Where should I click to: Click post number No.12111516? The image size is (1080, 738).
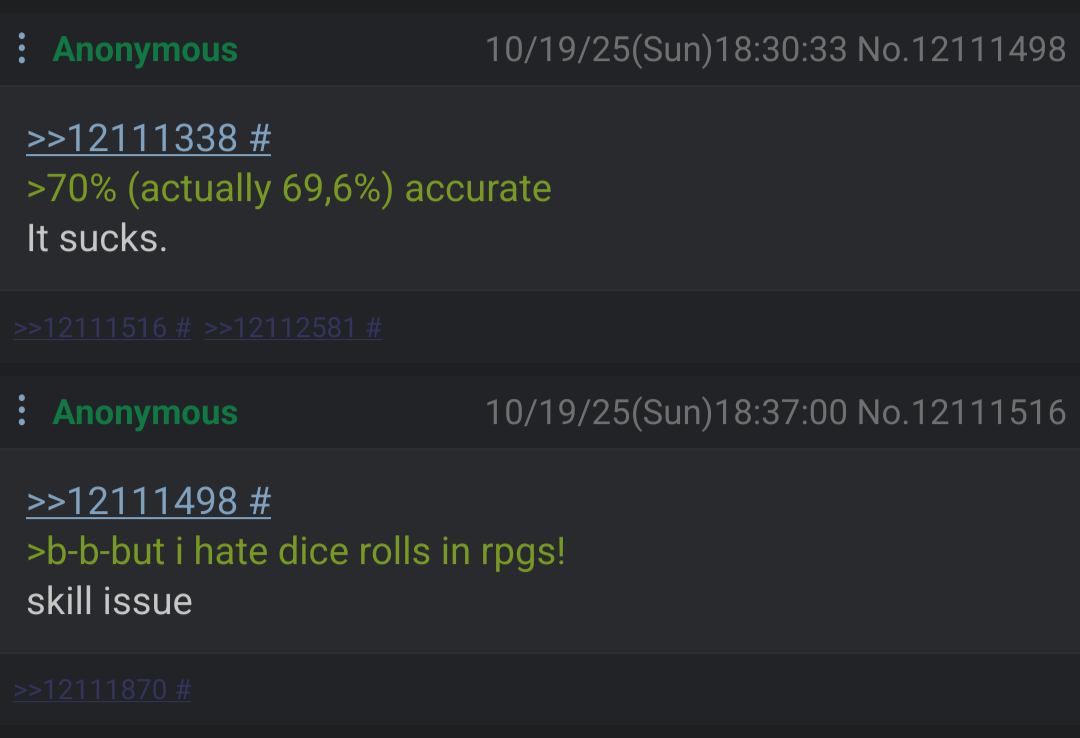(x=962, y=412)
